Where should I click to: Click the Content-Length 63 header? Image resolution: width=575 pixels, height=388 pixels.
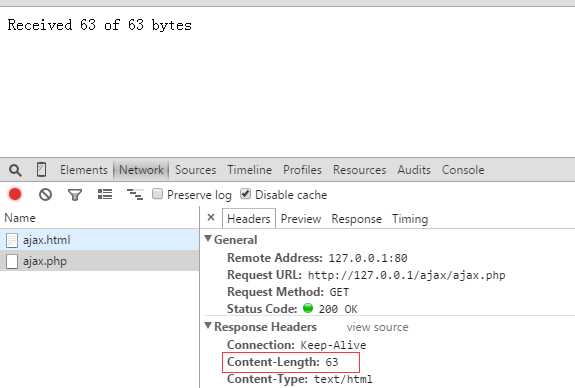coord(282,362)
